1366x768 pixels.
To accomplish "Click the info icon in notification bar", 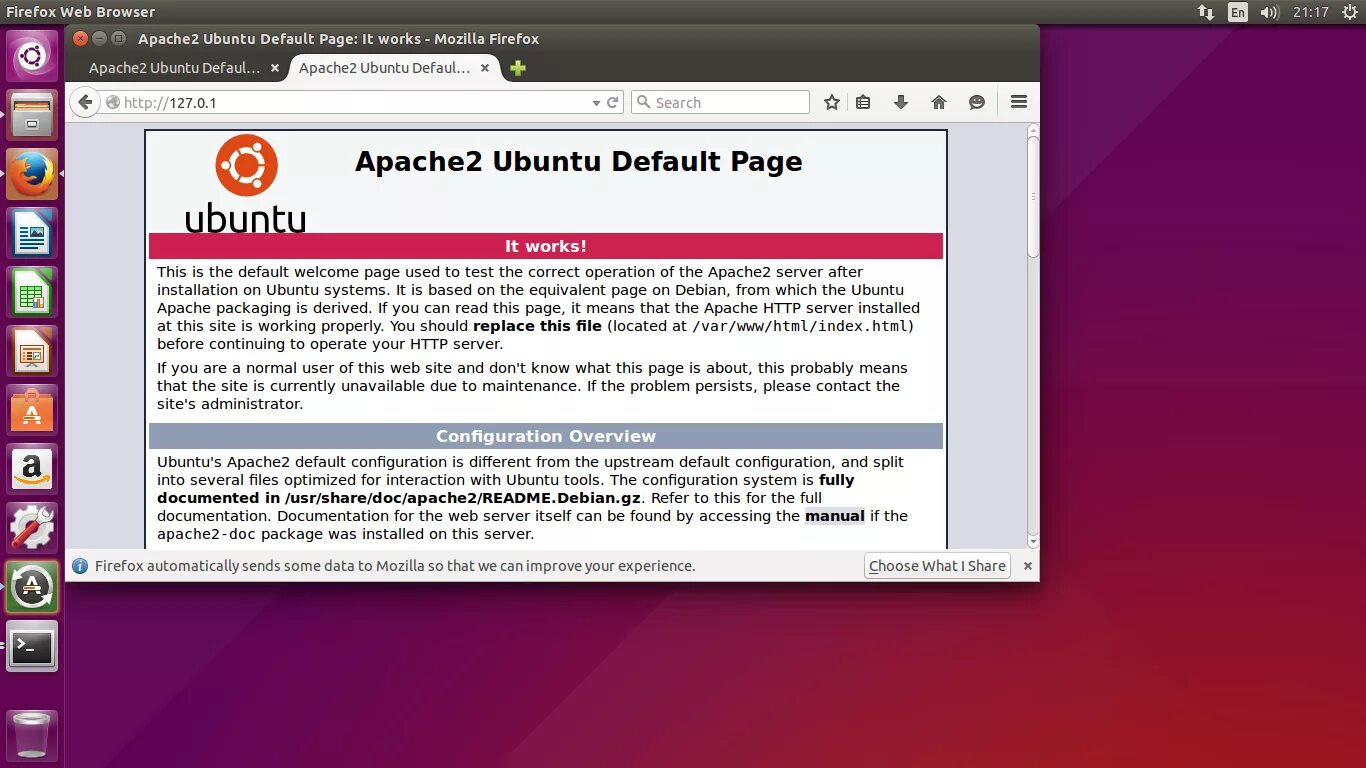I will click(x=80, y=566).
